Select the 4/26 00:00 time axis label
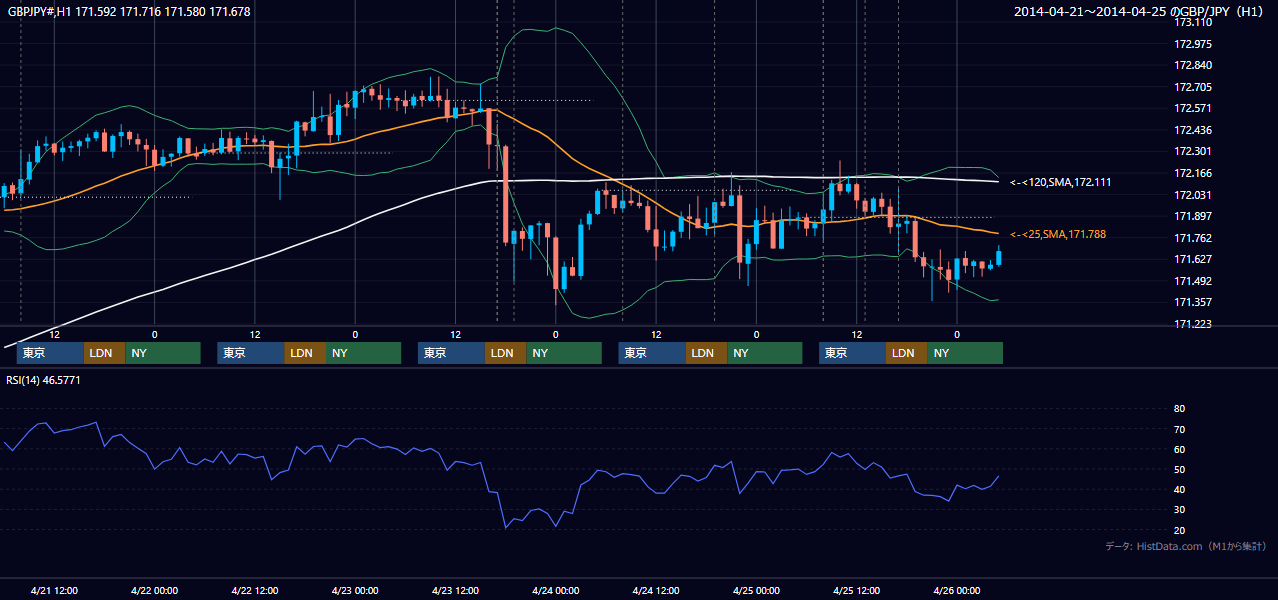 click(957, 591)
